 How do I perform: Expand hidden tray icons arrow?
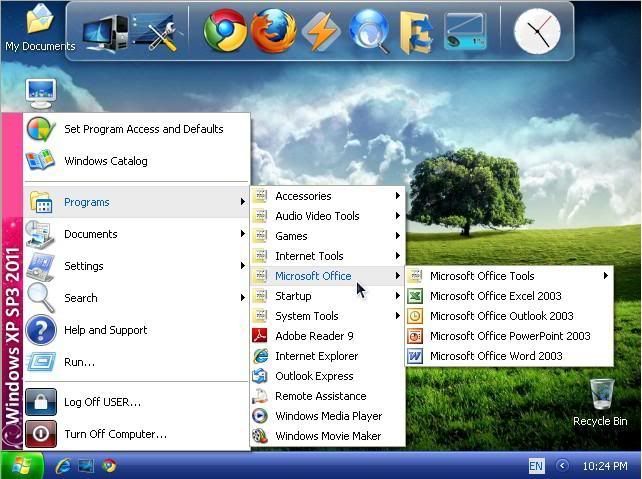pos(562,465)
